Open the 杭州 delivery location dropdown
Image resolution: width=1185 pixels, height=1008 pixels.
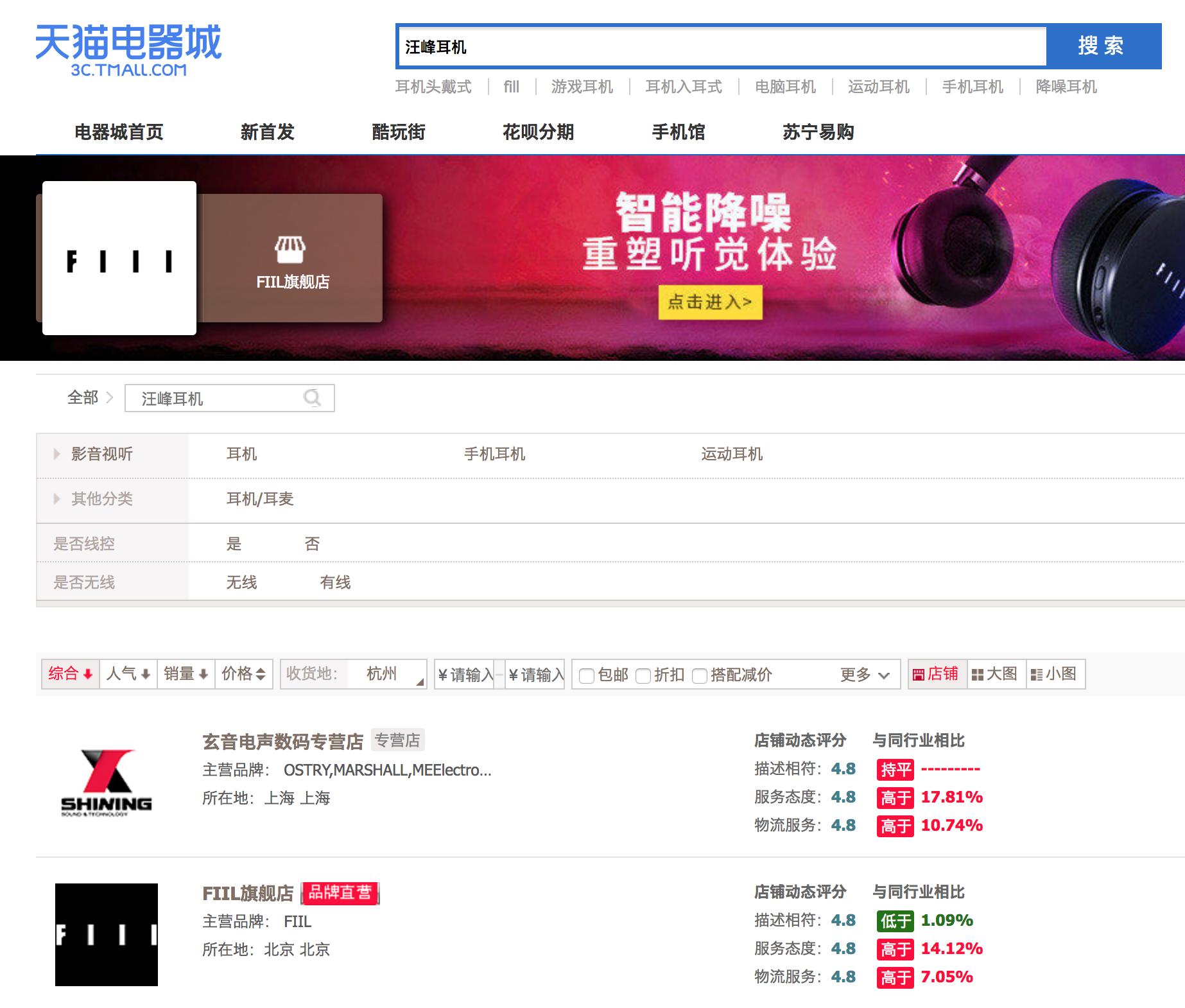[x=387, y=674]
